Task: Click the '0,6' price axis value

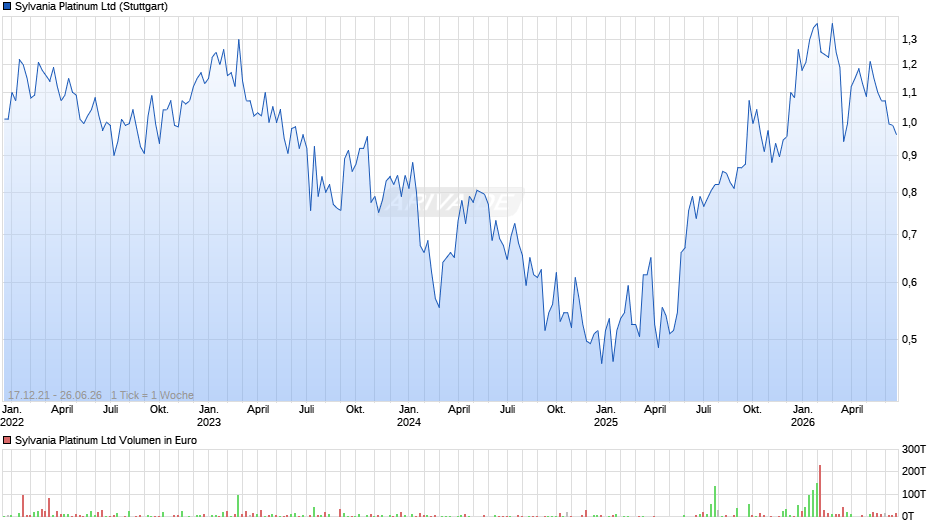Action: point(909,282)
